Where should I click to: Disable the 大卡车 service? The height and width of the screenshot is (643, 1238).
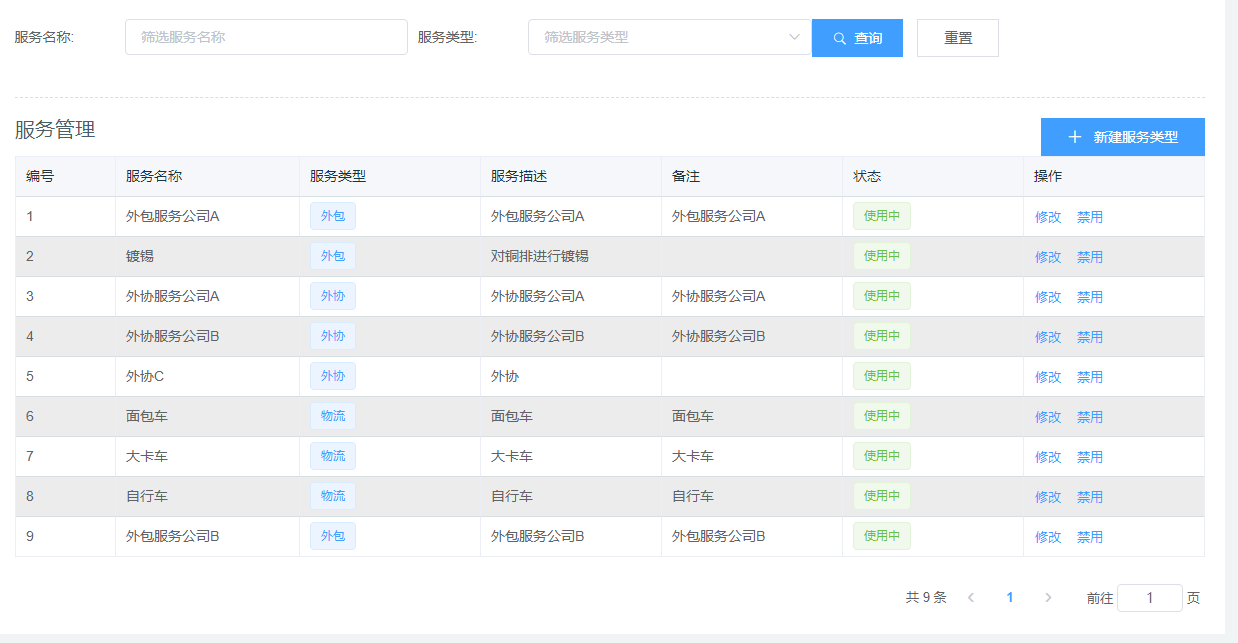click(1090, 457)
